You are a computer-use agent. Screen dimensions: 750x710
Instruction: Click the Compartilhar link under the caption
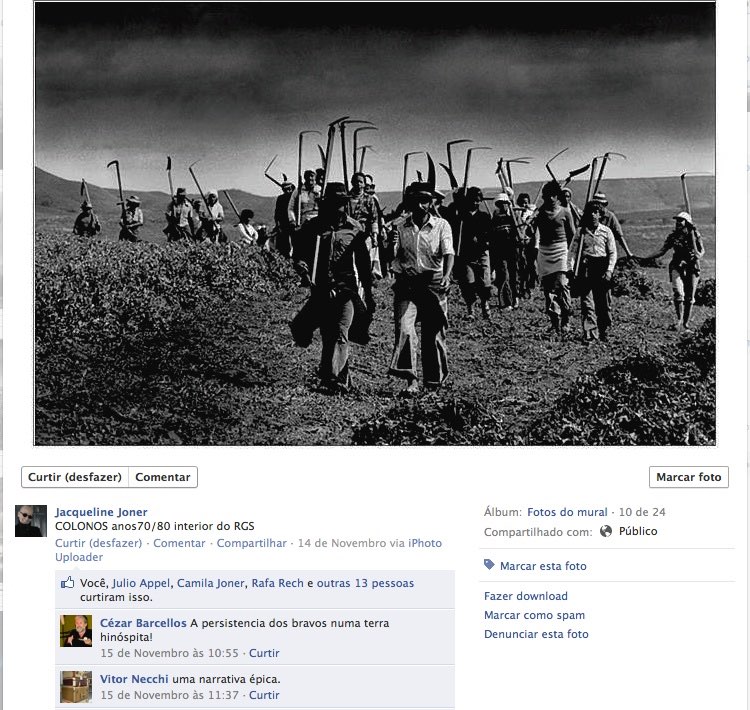point(252,543)
